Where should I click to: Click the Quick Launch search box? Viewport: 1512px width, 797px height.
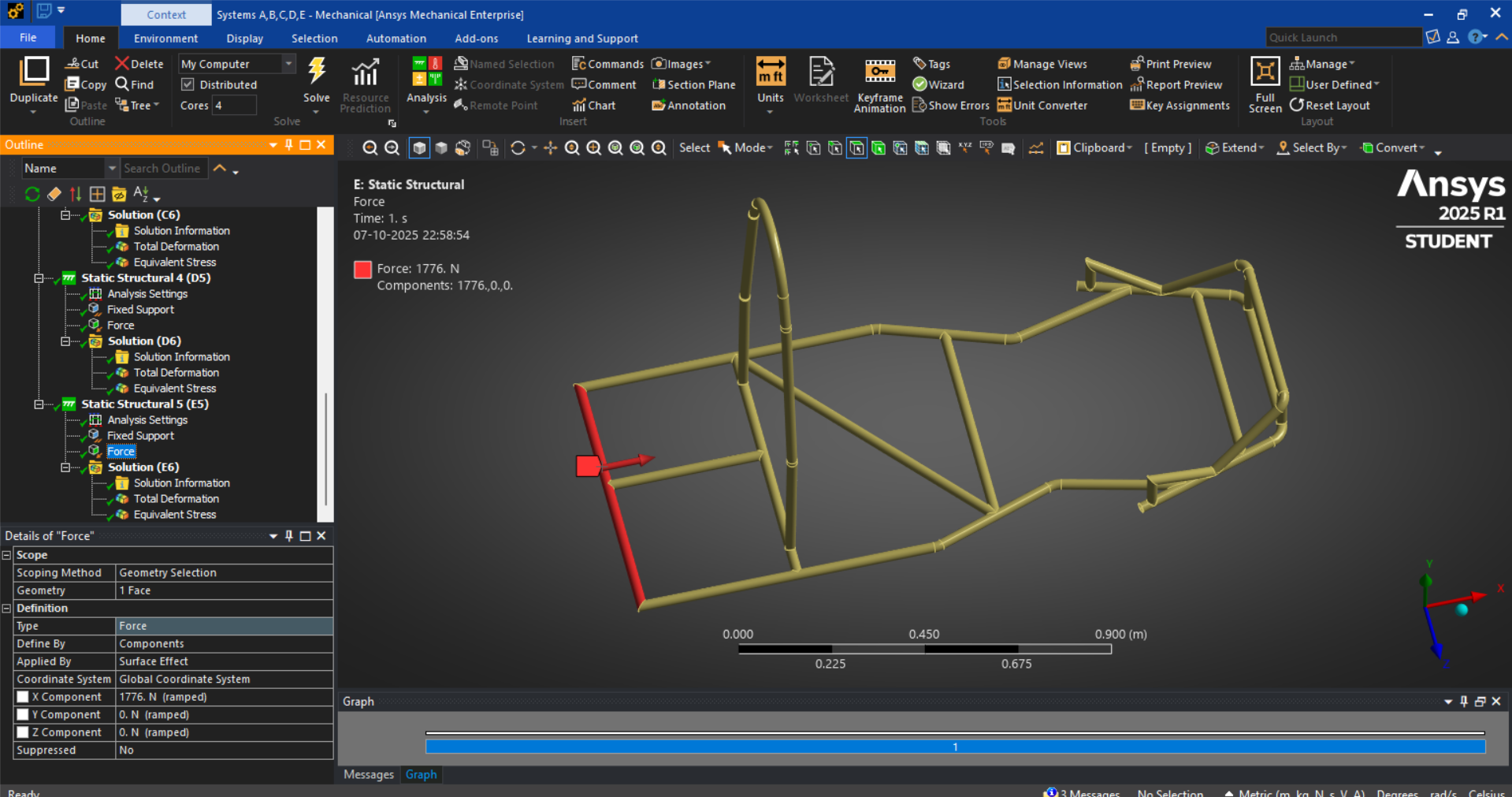(1343, 37)
